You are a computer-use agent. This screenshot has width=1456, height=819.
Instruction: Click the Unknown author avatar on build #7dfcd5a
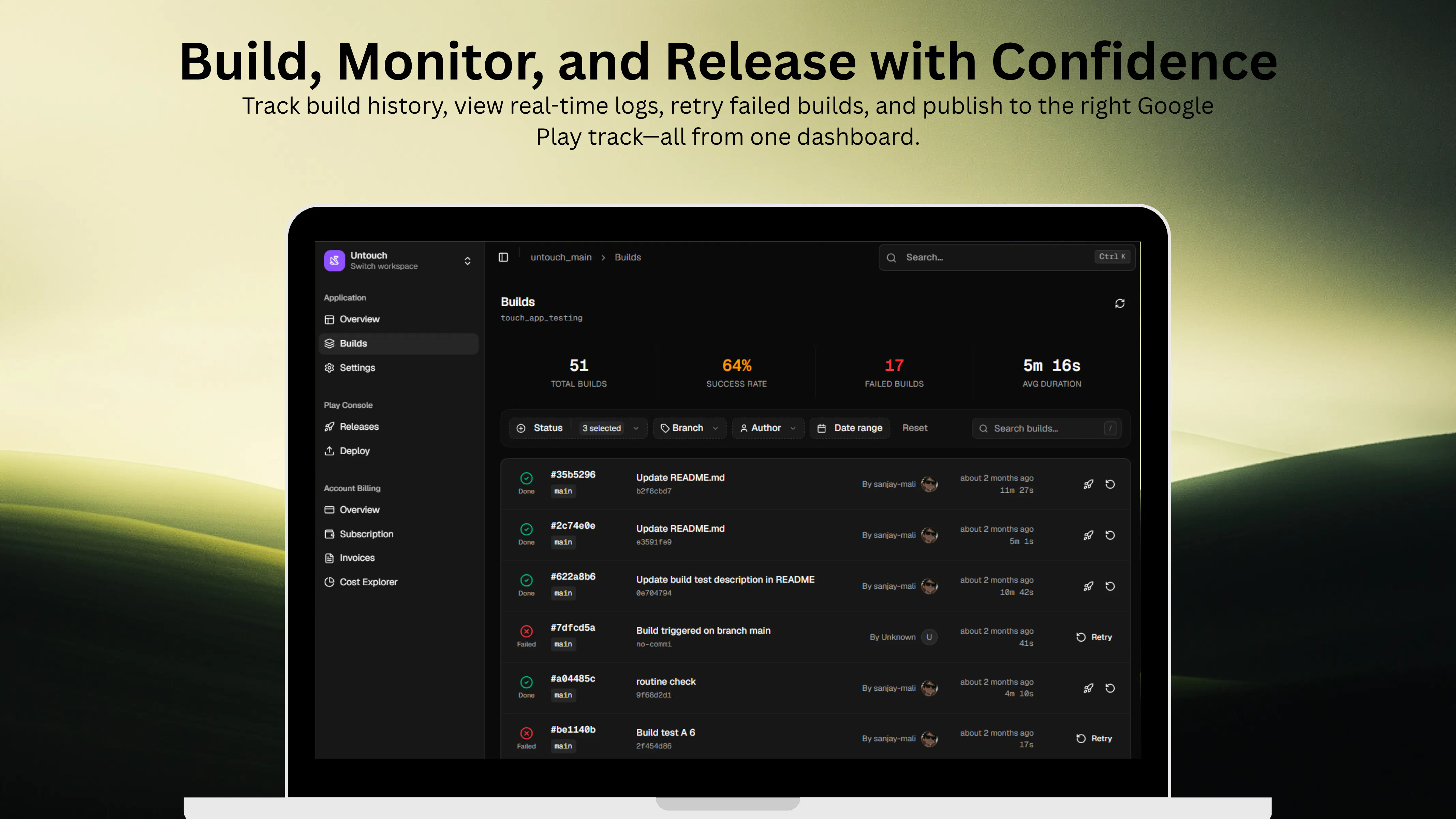click(x=929, y=637)
